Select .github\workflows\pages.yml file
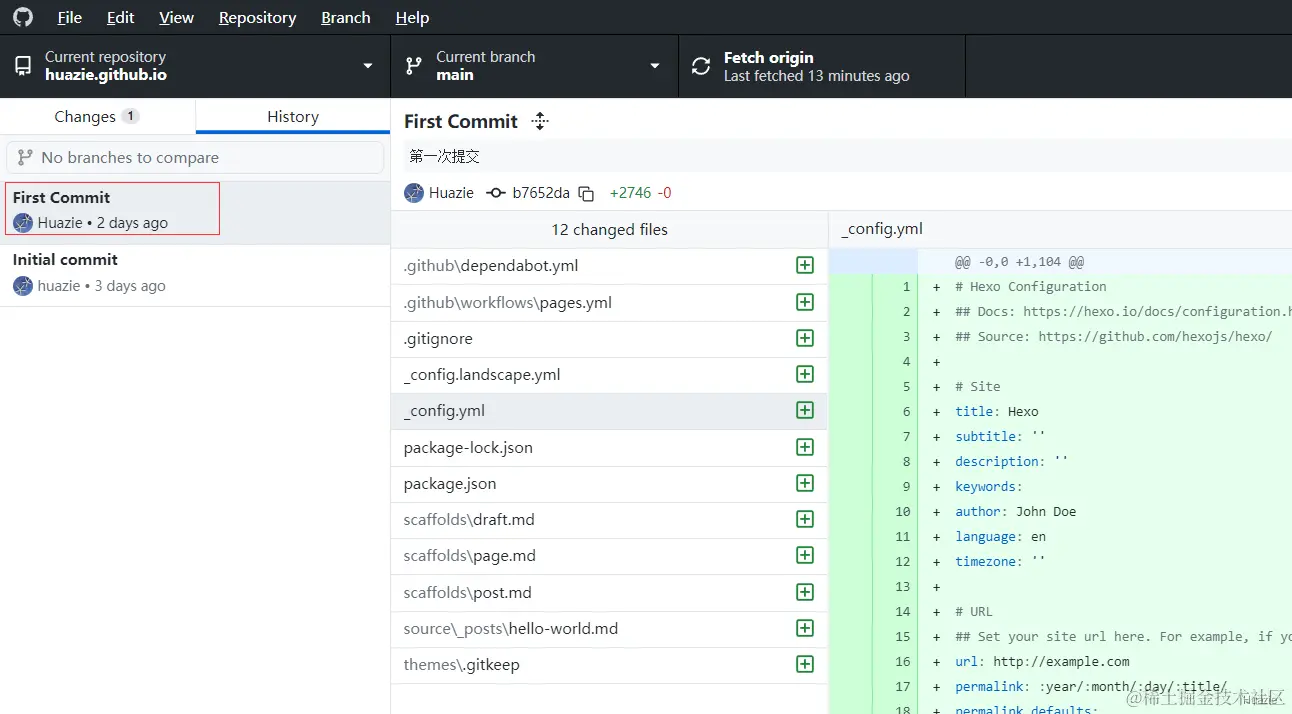This screenshot has height=714, width=1292. point(609,302)
